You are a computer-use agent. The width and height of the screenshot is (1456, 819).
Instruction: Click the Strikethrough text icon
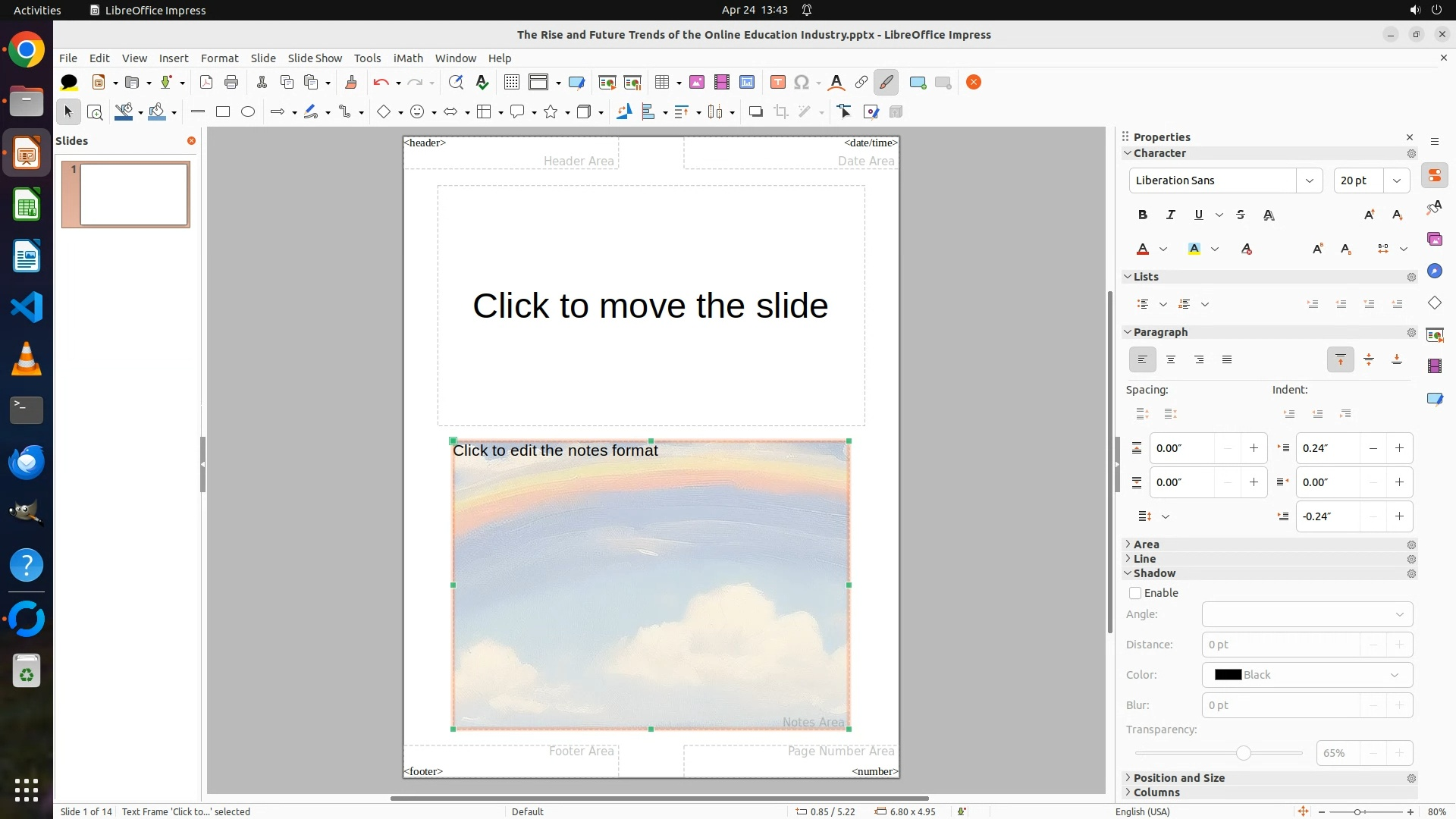tap(1241, 215)
